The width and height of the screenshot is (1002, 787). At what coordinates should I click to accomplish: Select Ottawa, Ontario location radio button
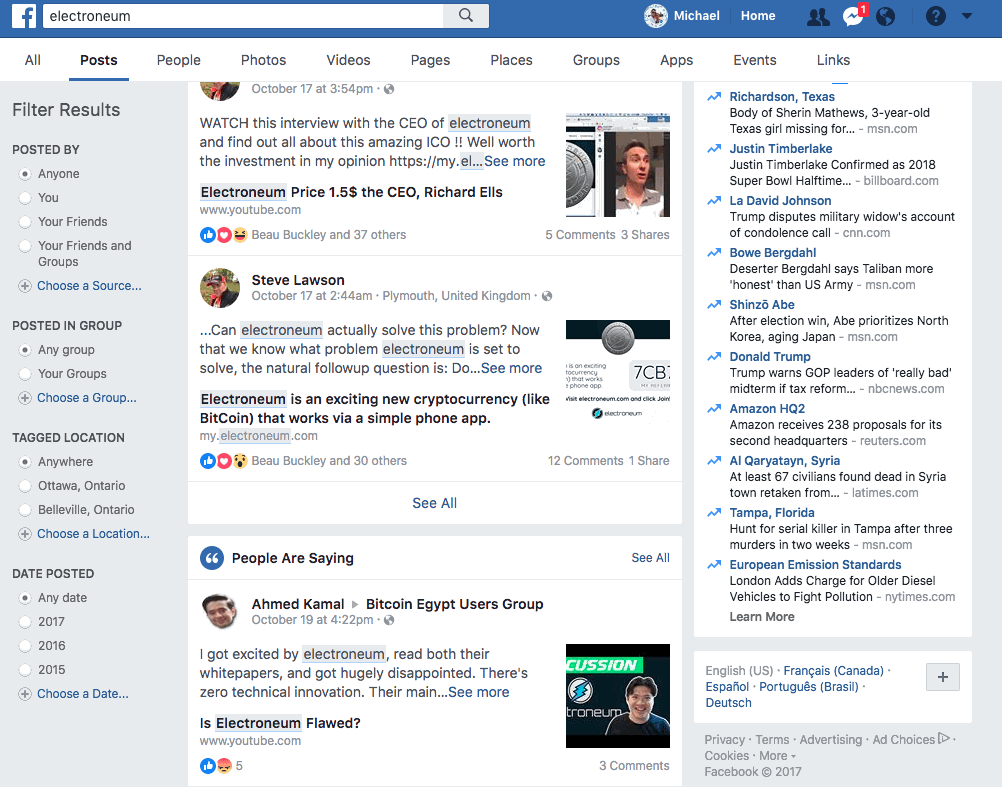(x=25, y=486)
